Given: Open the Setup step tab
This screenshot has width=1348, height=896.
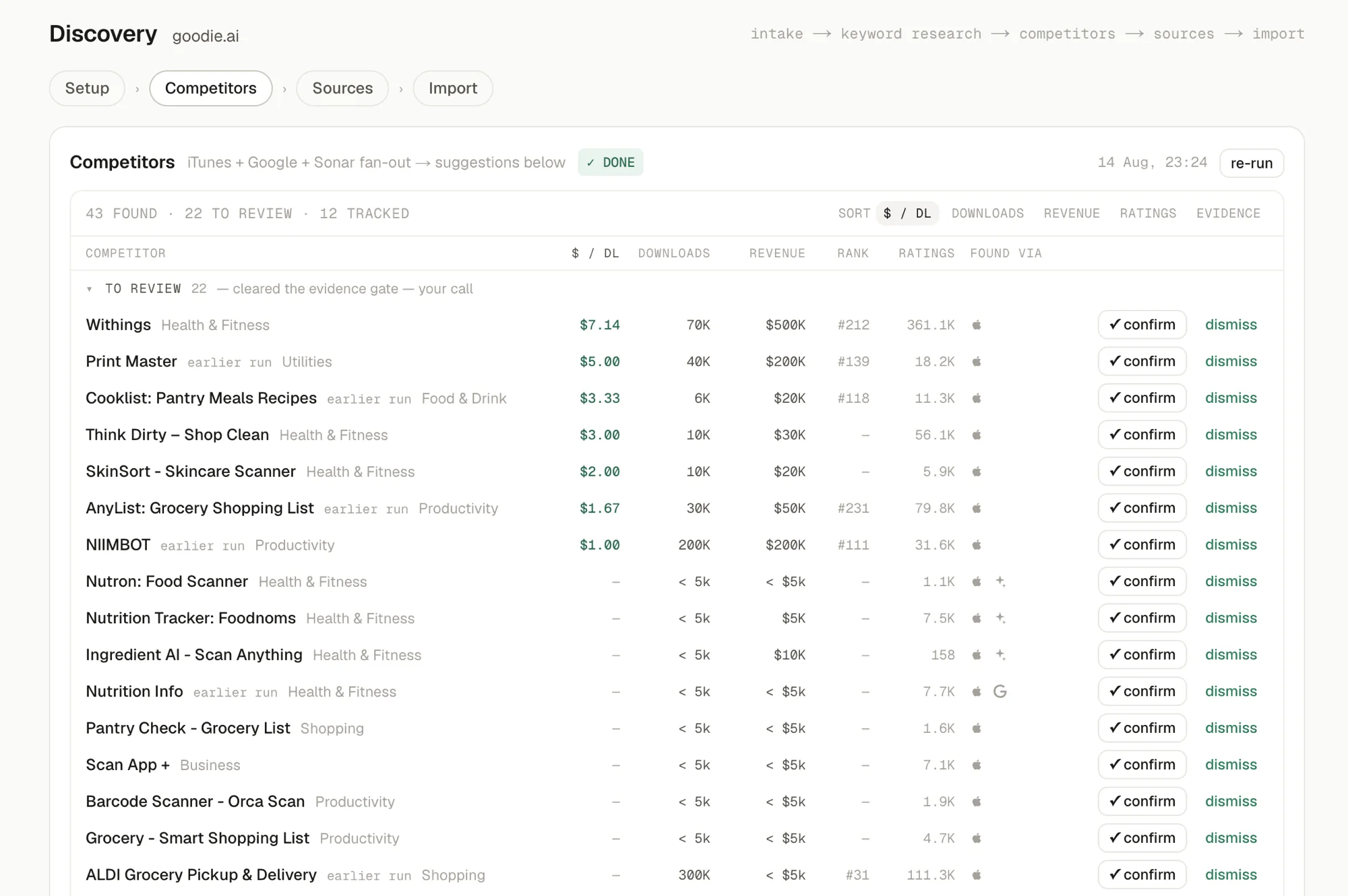Looking at the screenshot, I should [x=87, y=88].
